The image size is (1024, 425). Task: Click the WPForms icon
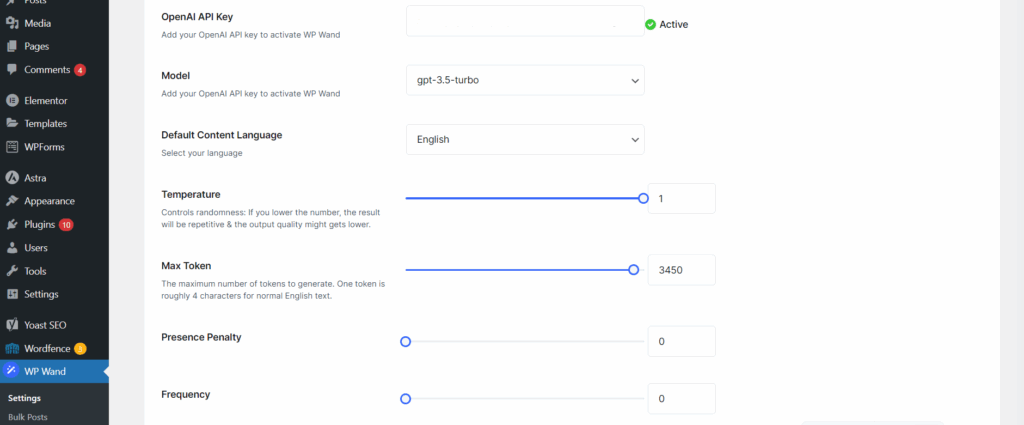coord(12,147)
